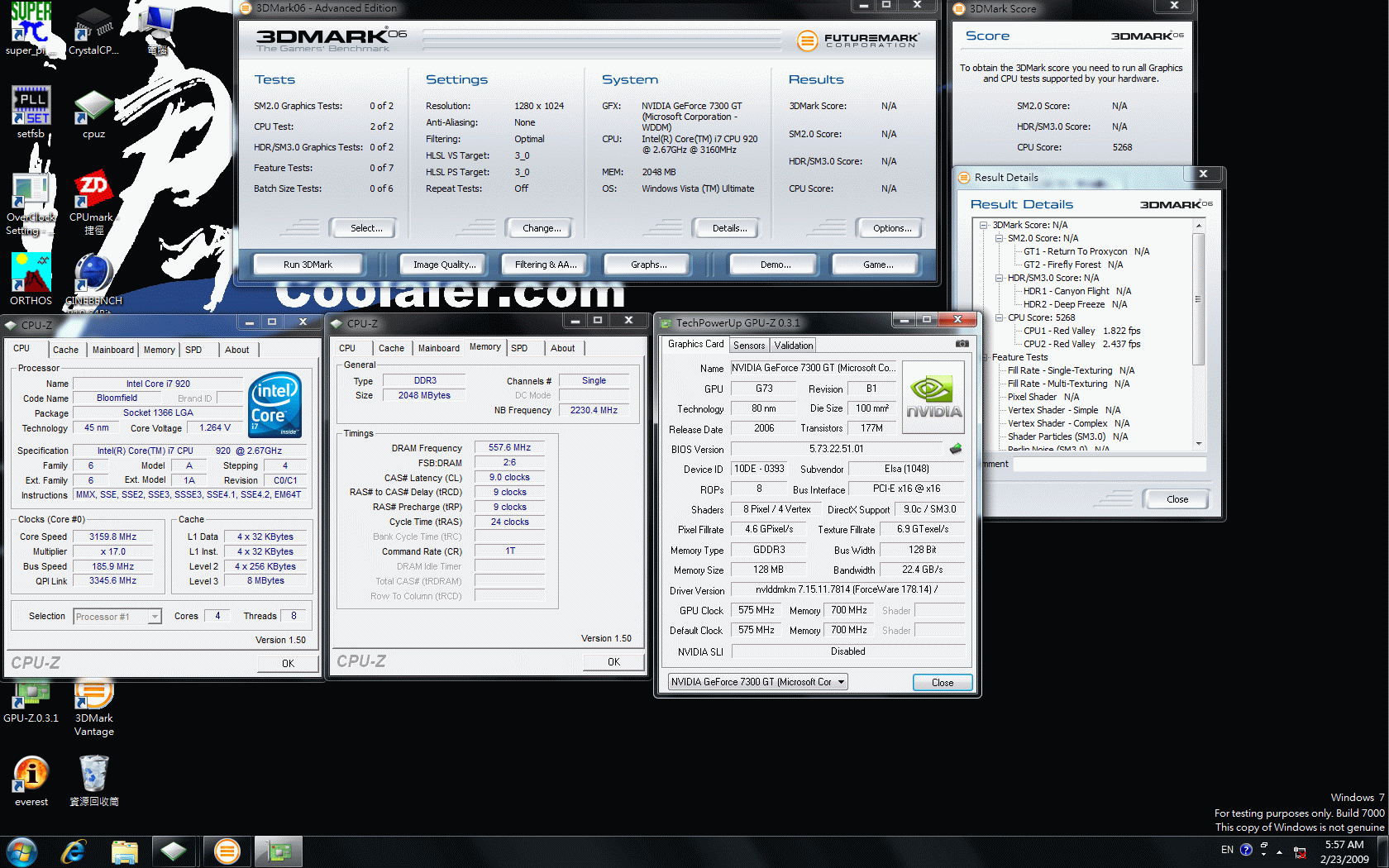Collapse the Feature Tests tree node
Screen dimensions: 1389x868
984,357
